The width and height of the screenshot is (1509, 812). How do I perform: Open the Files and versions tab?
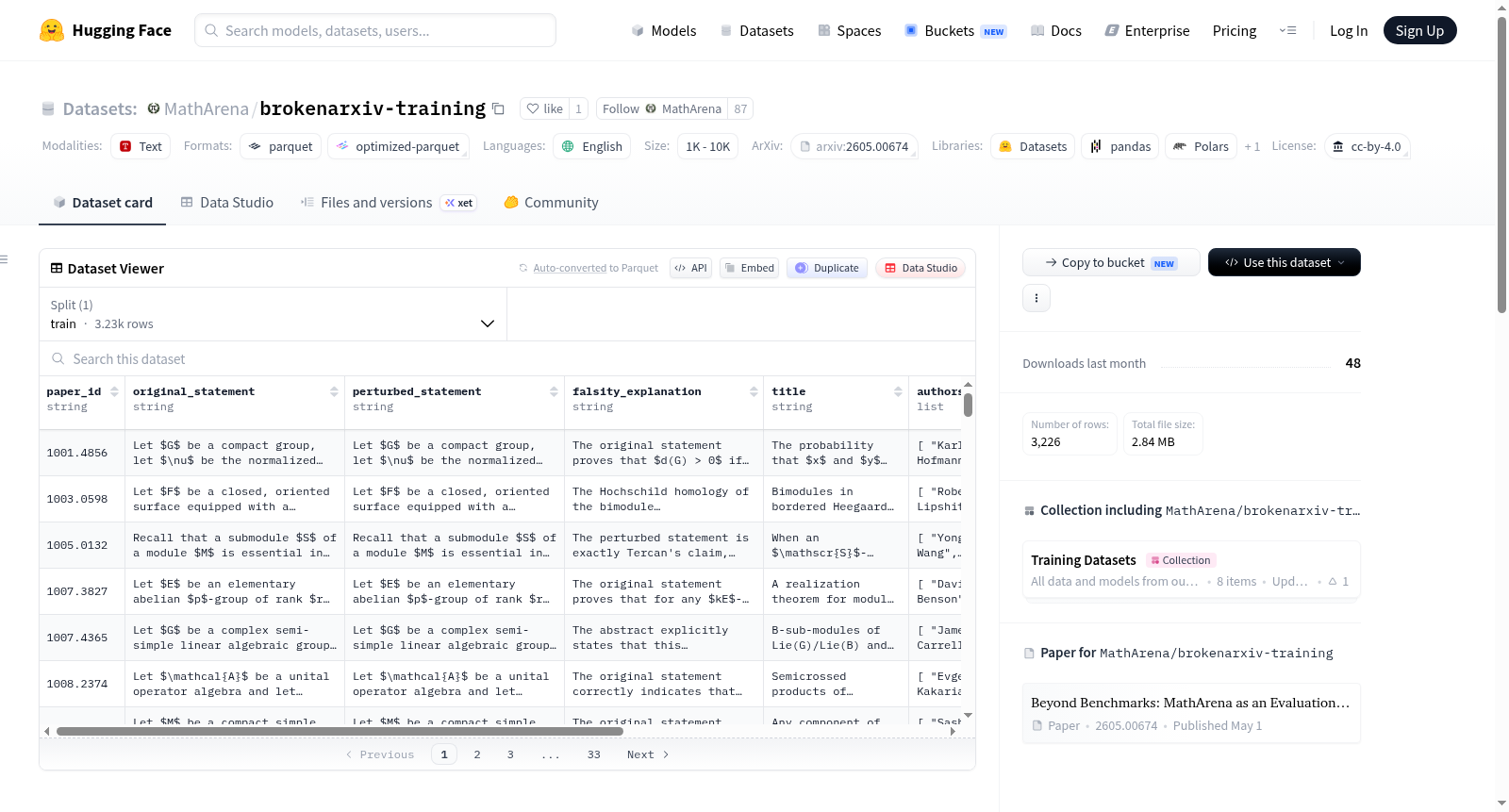tap(389, 202)
